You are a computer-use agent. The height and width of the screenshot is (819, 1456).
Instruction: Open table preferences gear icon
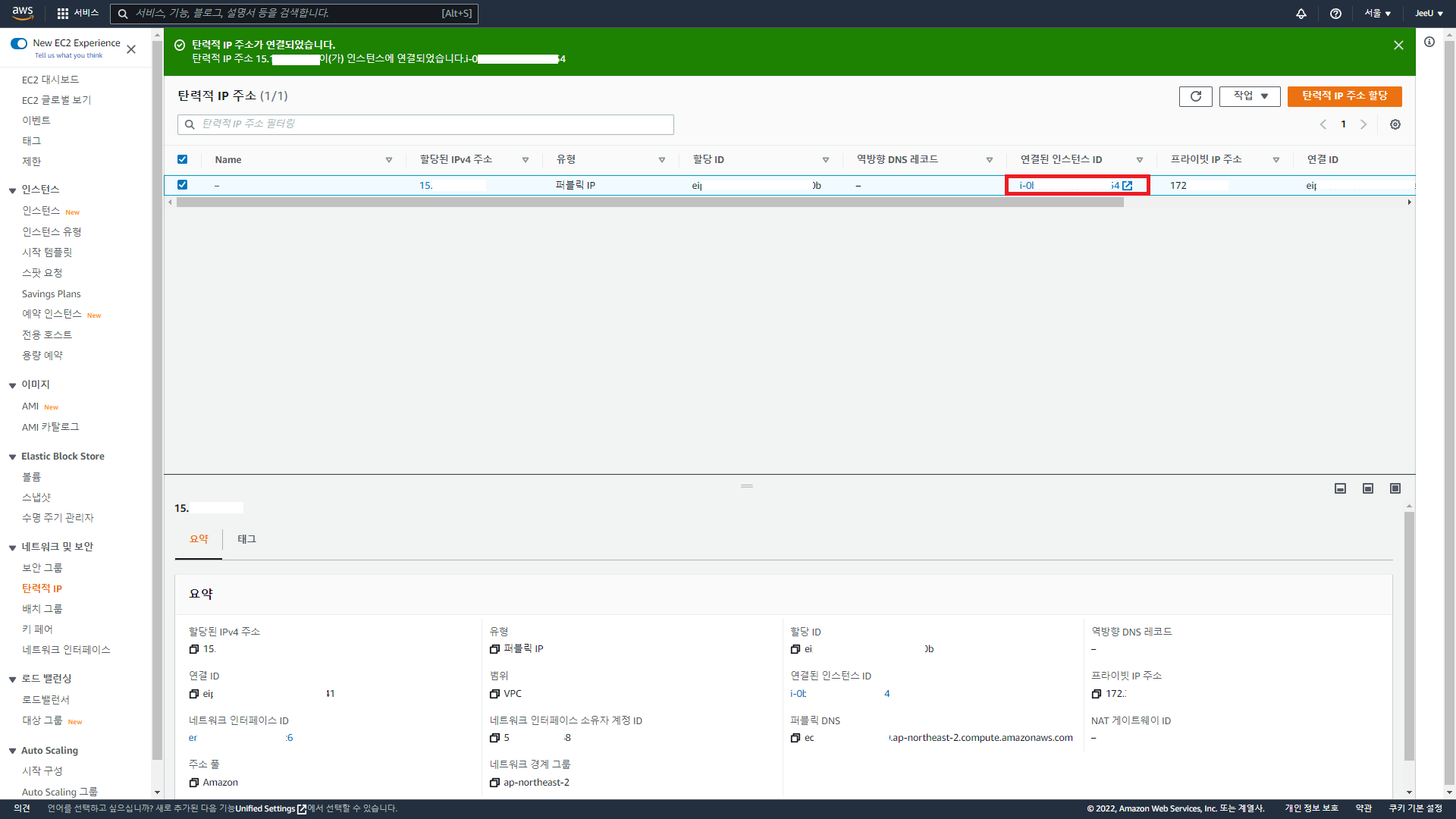[x=1395, y=124]
